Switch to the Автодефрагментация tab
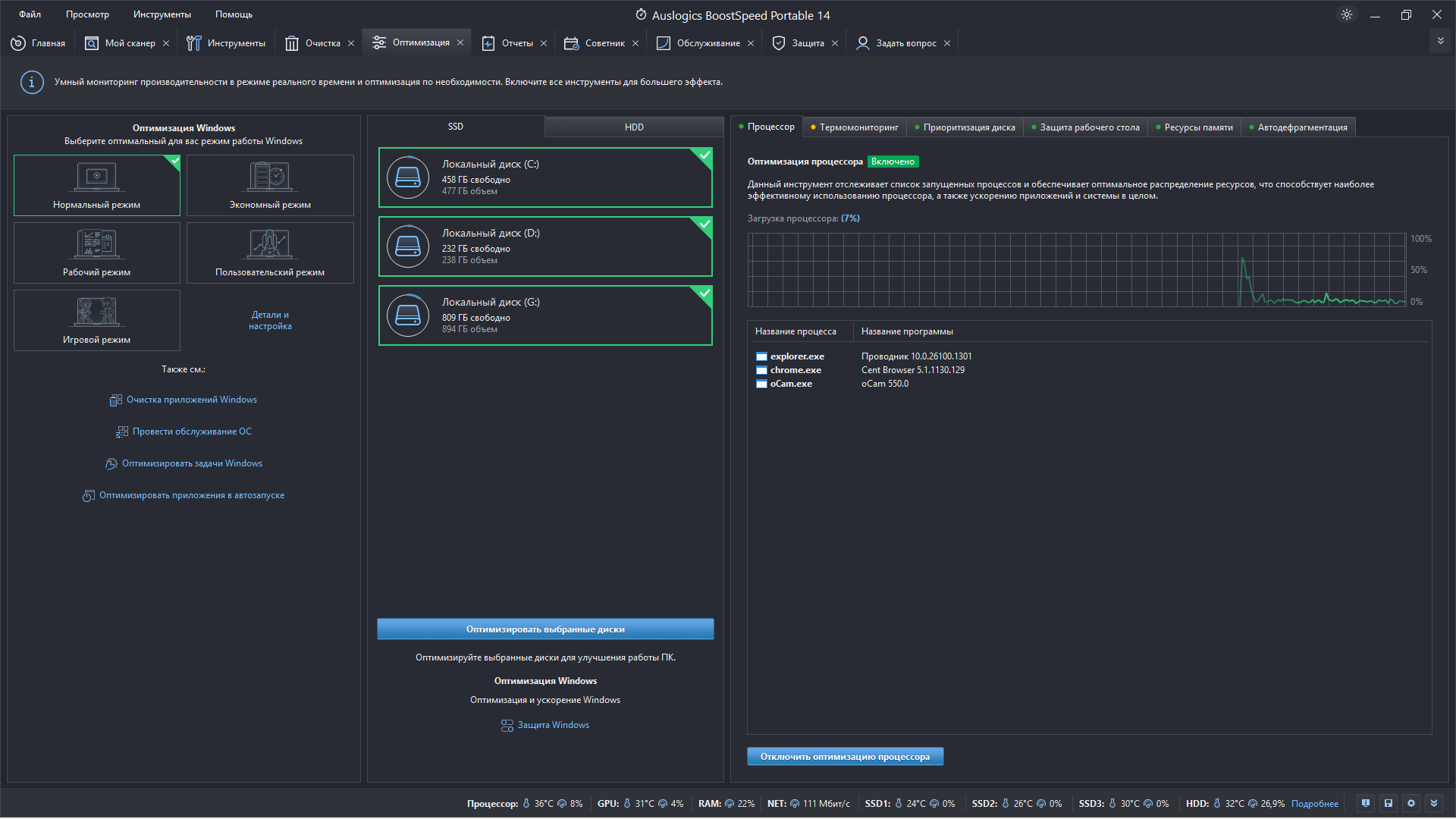This screenshot has width=1456, height=819. [x=1298, y=127]
